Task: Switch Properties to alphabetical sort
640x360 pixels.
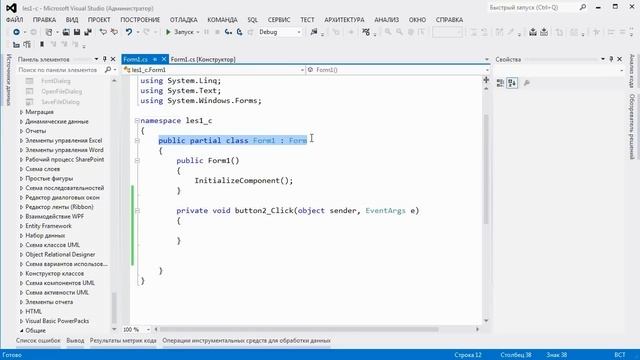Action: click(512, 83)
